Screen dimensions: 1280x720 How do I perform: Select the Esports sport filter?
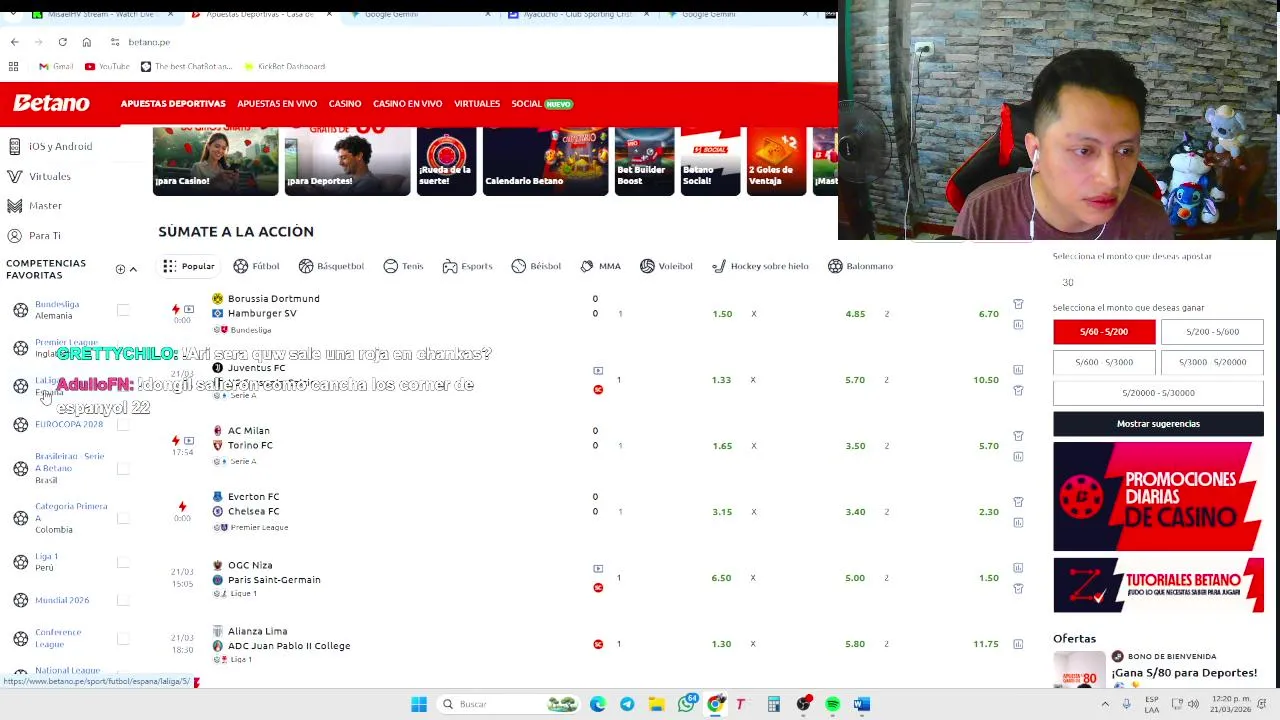[x=467, y=266]
